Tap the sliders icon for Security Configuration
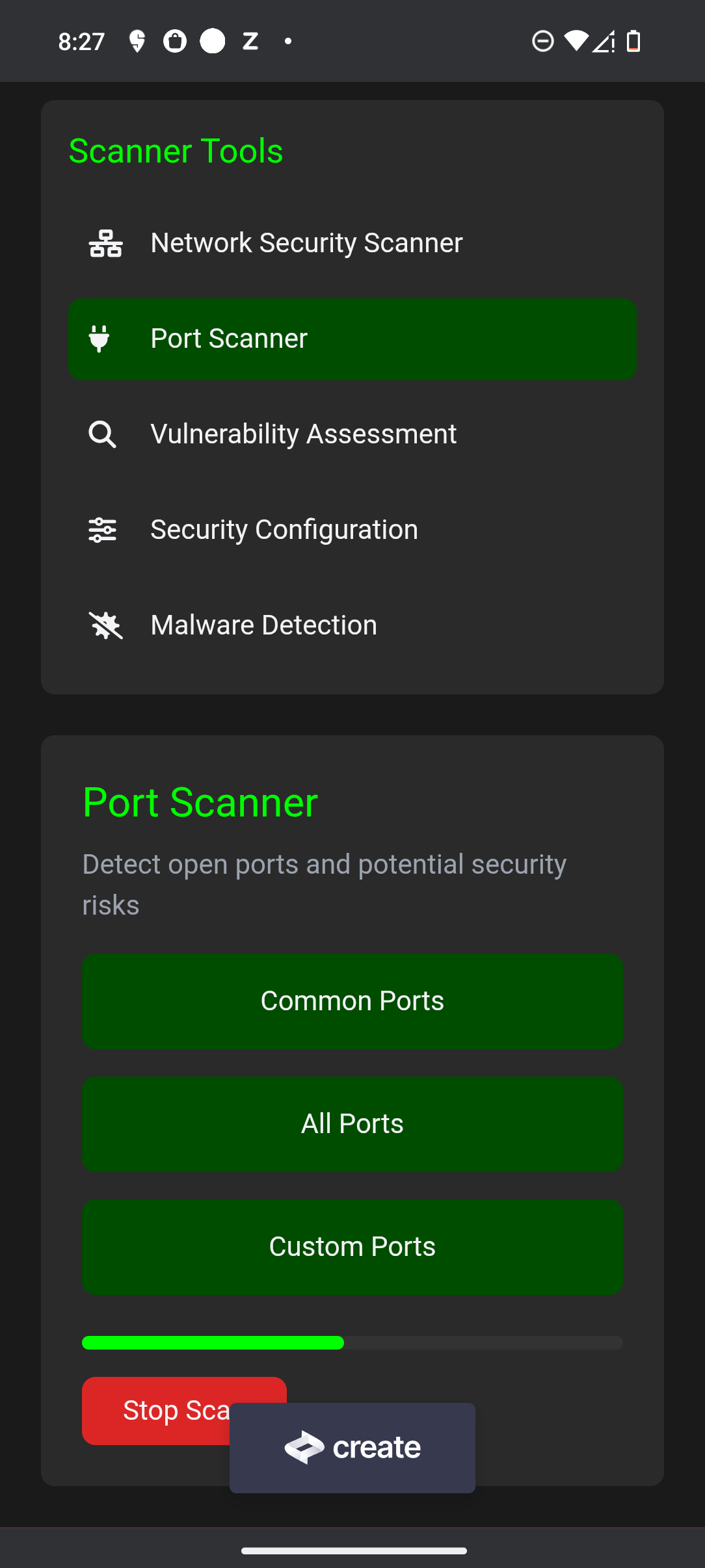Image resolution: width=705 pixels, height=1568 pixels. pos(103,530)
